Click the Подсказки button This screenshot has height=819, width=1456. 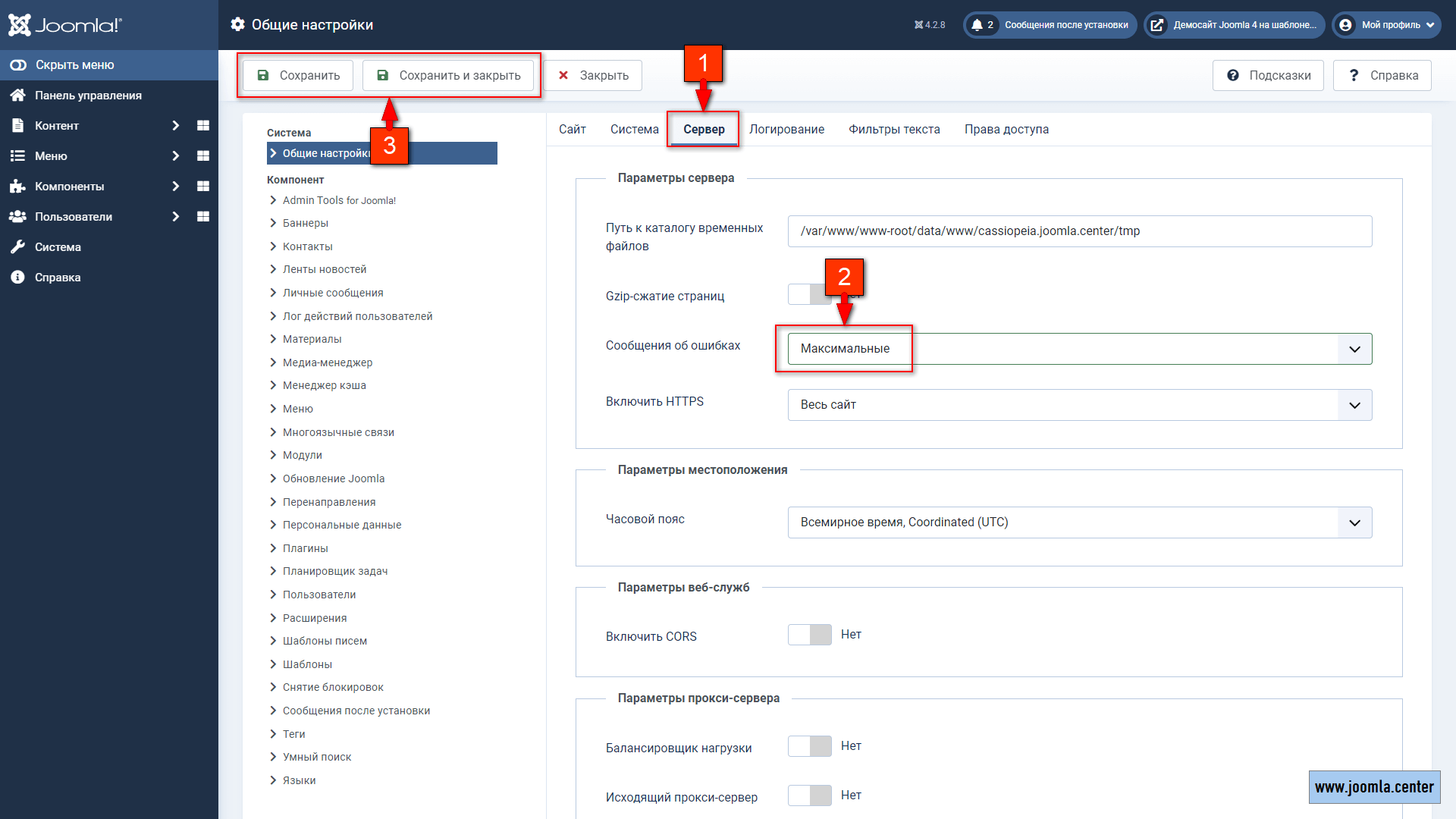click(x=1268, y=75)
